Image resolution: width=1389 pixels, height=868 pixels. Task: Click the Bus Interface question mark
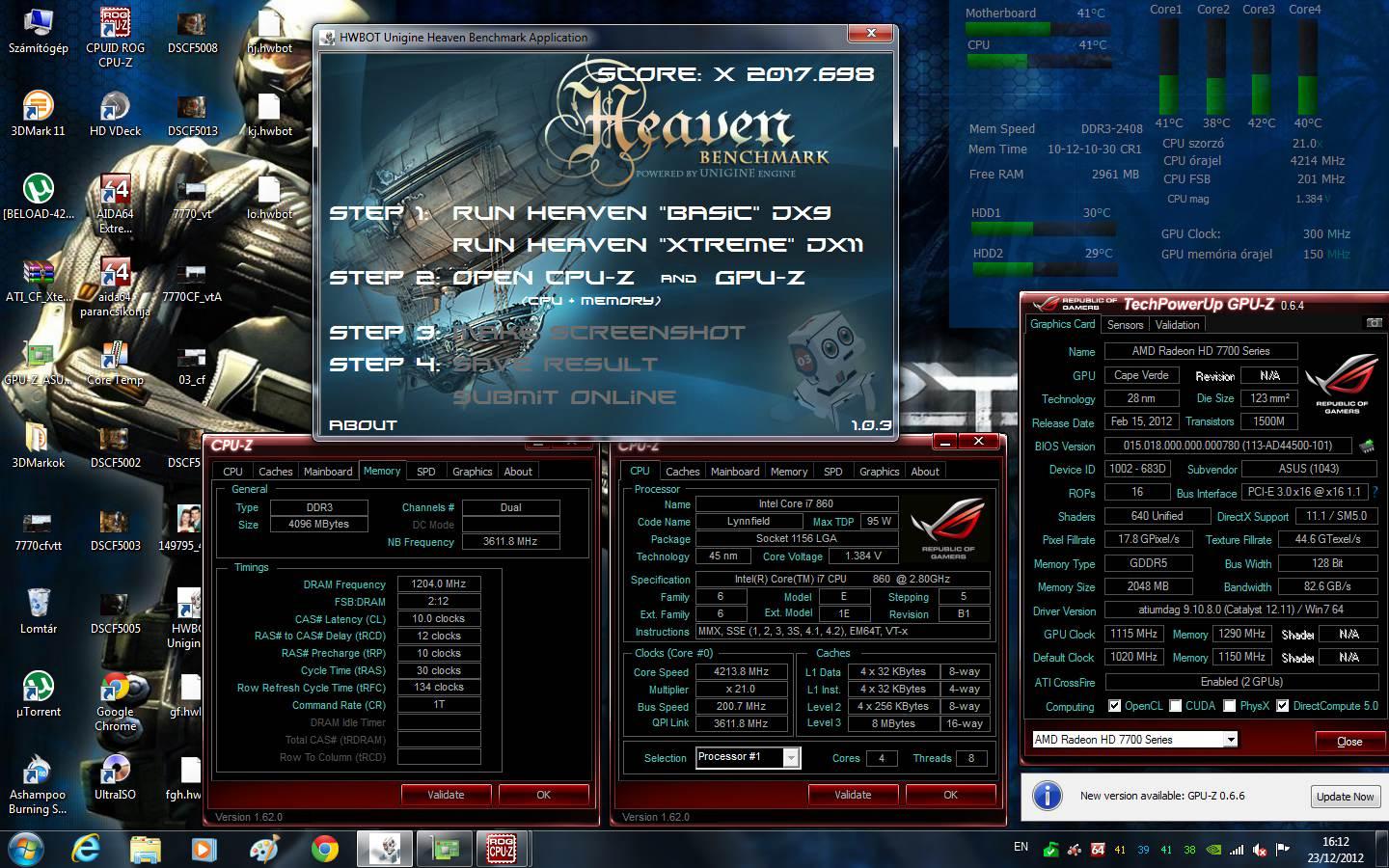[x=1374, y=492]
